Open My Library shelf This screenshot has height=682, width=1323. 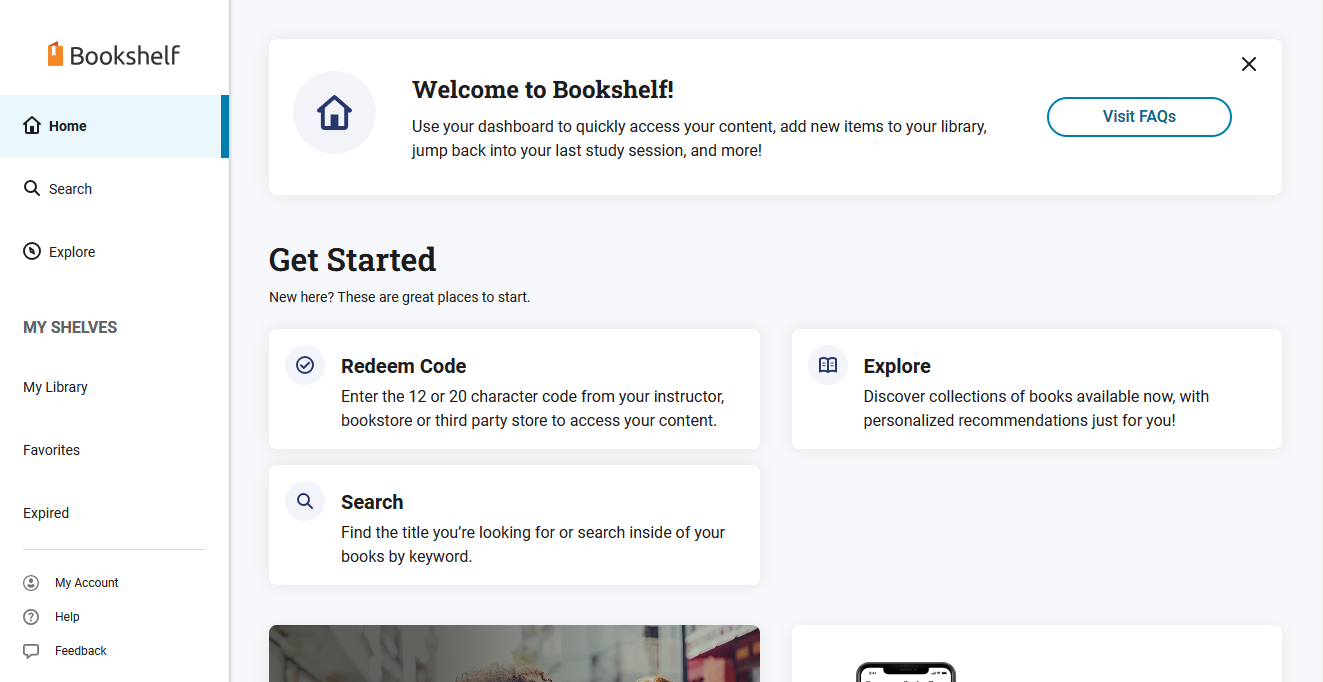click(56, 387)
